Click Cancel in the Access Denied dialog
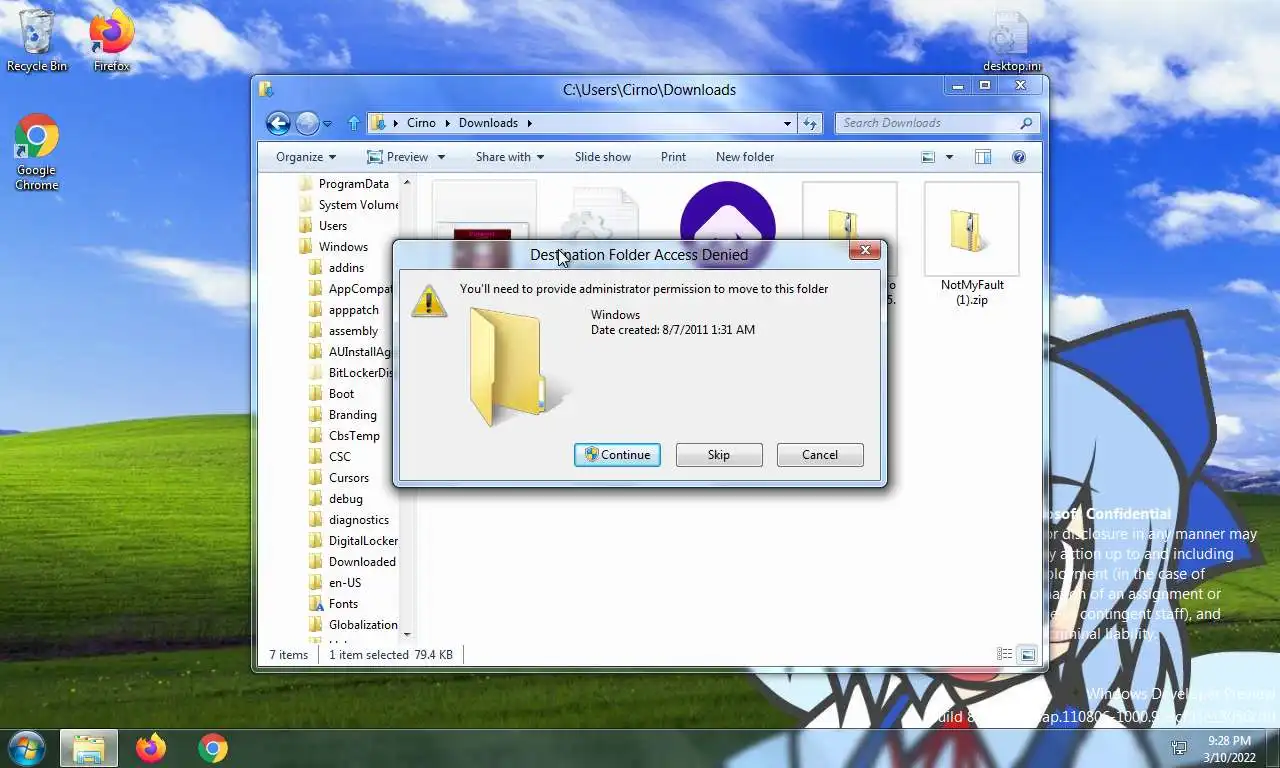Viewport: 1280px width, 768px height. click(x=820, y=455)
